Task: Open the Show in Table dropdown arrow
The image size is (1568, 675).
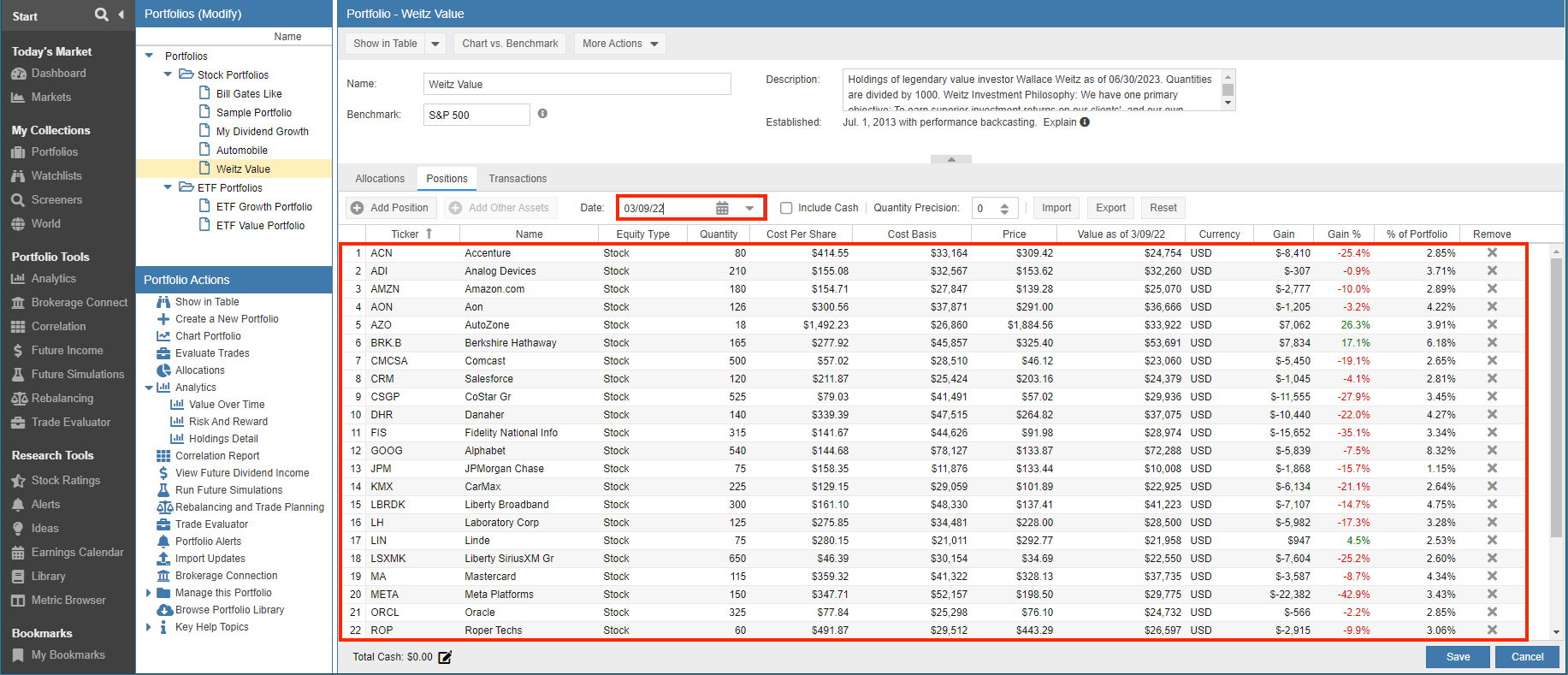Action: pyautogui.click(x=435, y=44)
